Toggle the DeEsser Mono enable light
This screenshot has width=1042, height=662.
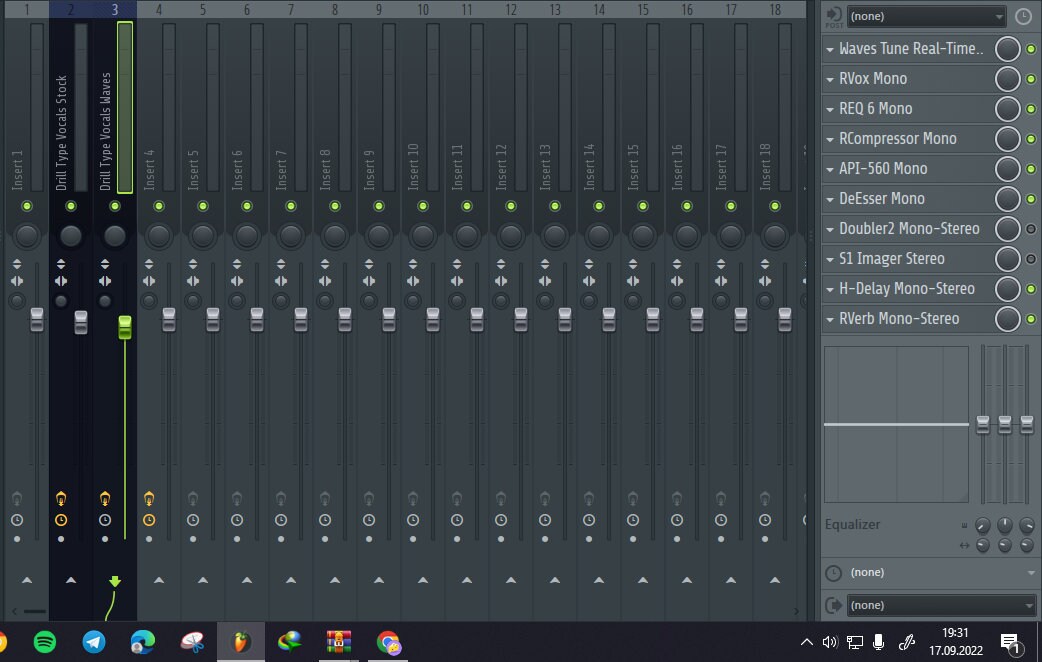(1033, 198)
